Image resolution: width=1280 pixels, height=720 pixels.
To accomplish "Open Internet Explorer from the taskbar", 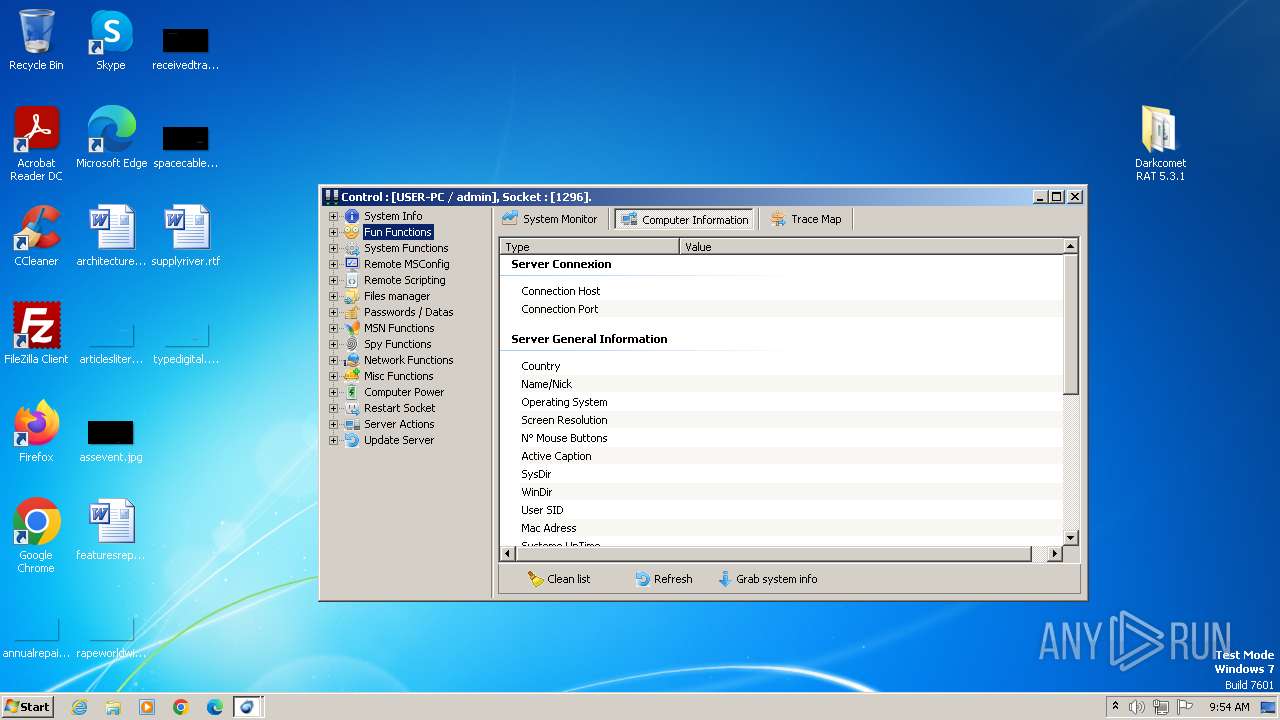I will tap(79, 707).
